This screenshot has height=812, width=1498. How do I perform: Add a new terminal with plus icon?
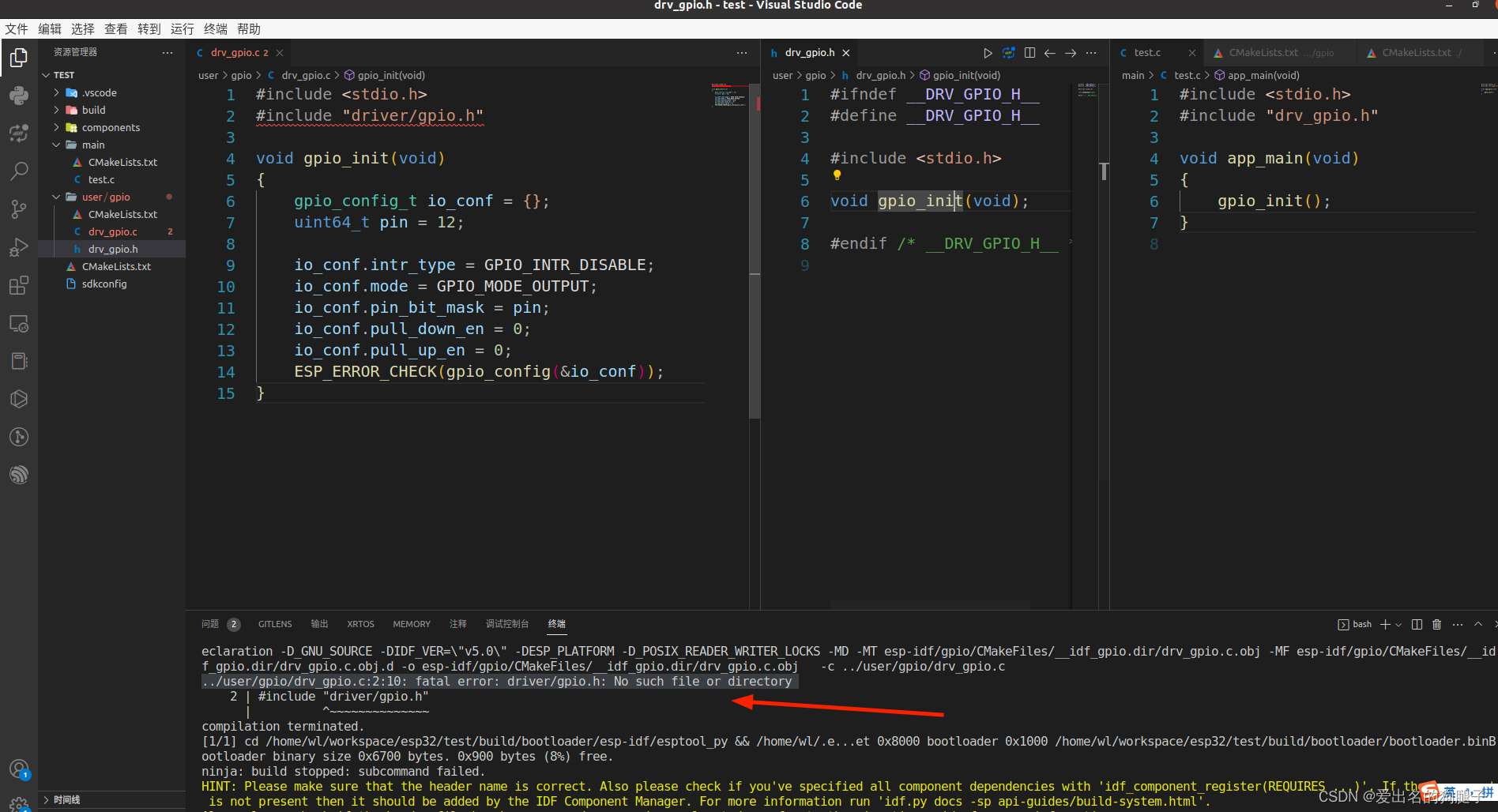[1385, 624]
